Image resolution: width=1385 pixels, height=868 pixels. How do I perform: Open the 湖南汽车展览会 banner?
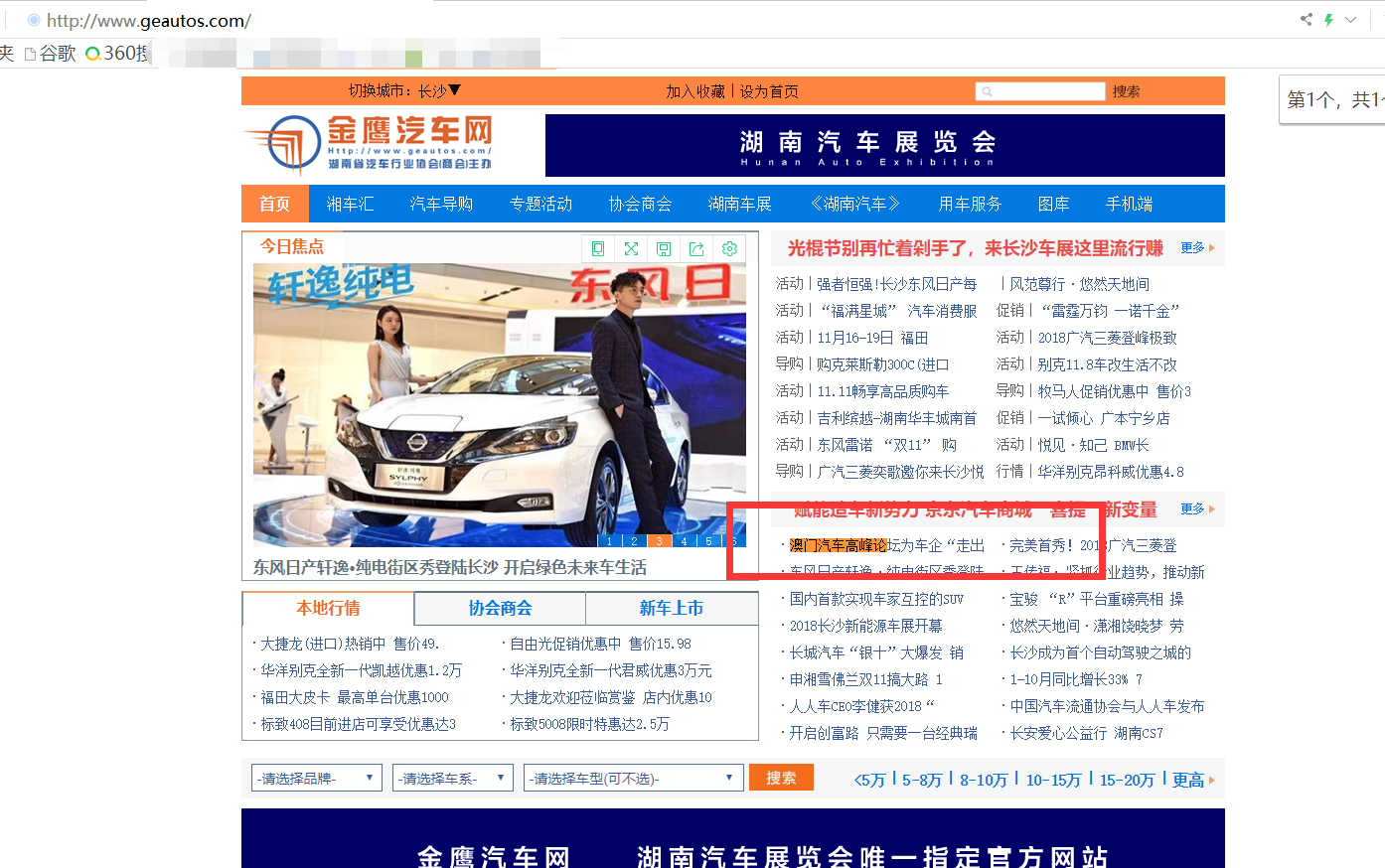tap(885, 145)
